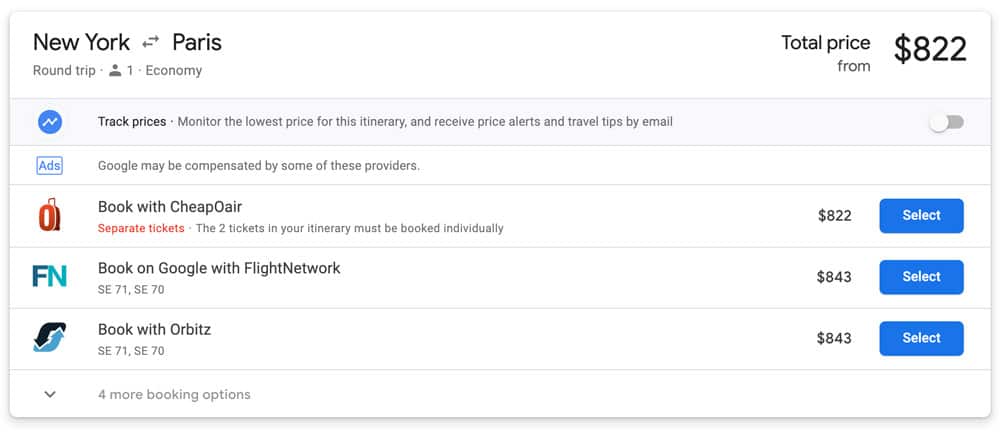This screenshot has width=1000, height=438.
Task: Select FlightNetwork booking for $843
Action: pyautogui.click(x=921, y=277)
